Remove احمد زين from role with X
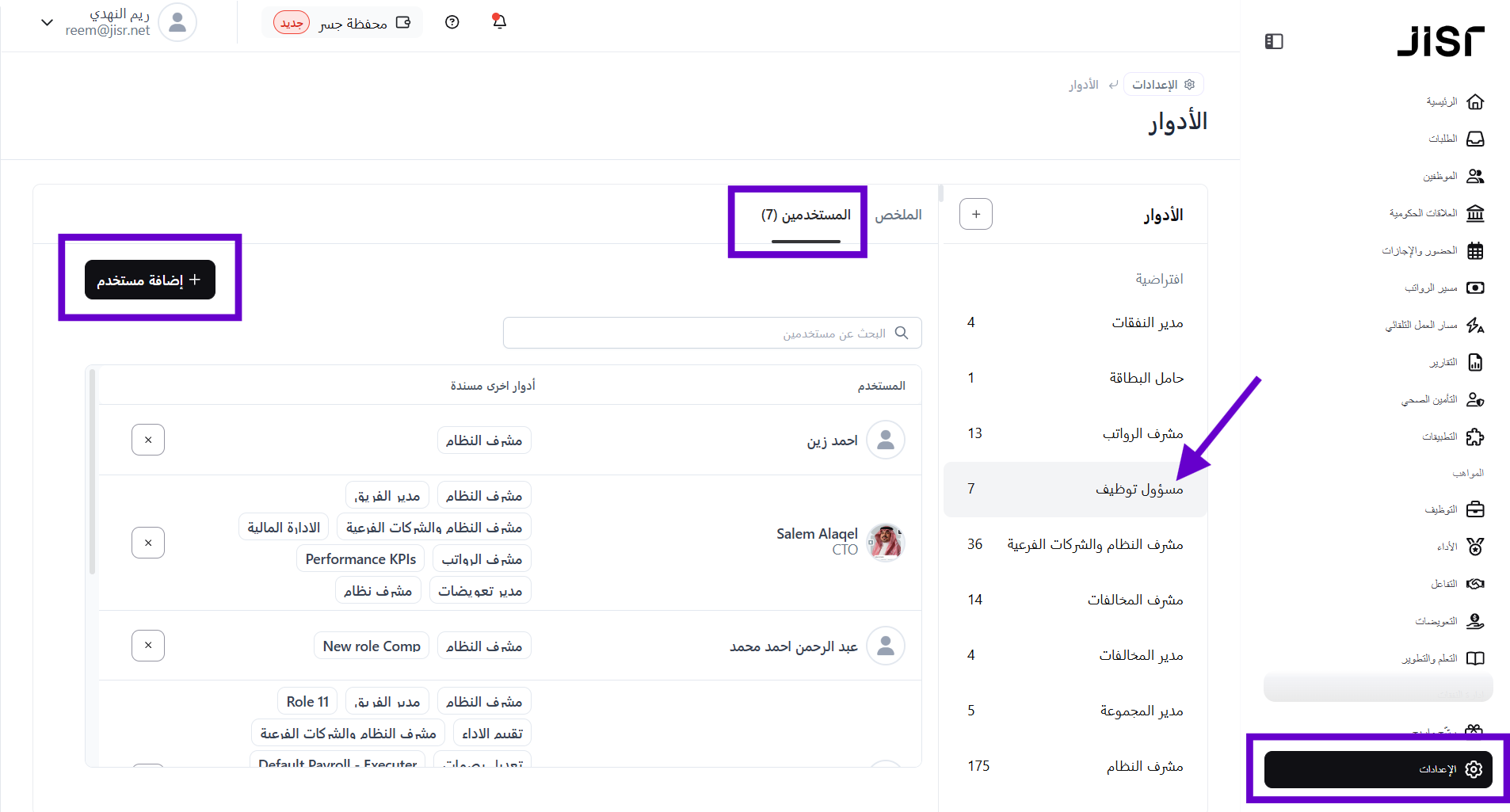 [148, 440]
